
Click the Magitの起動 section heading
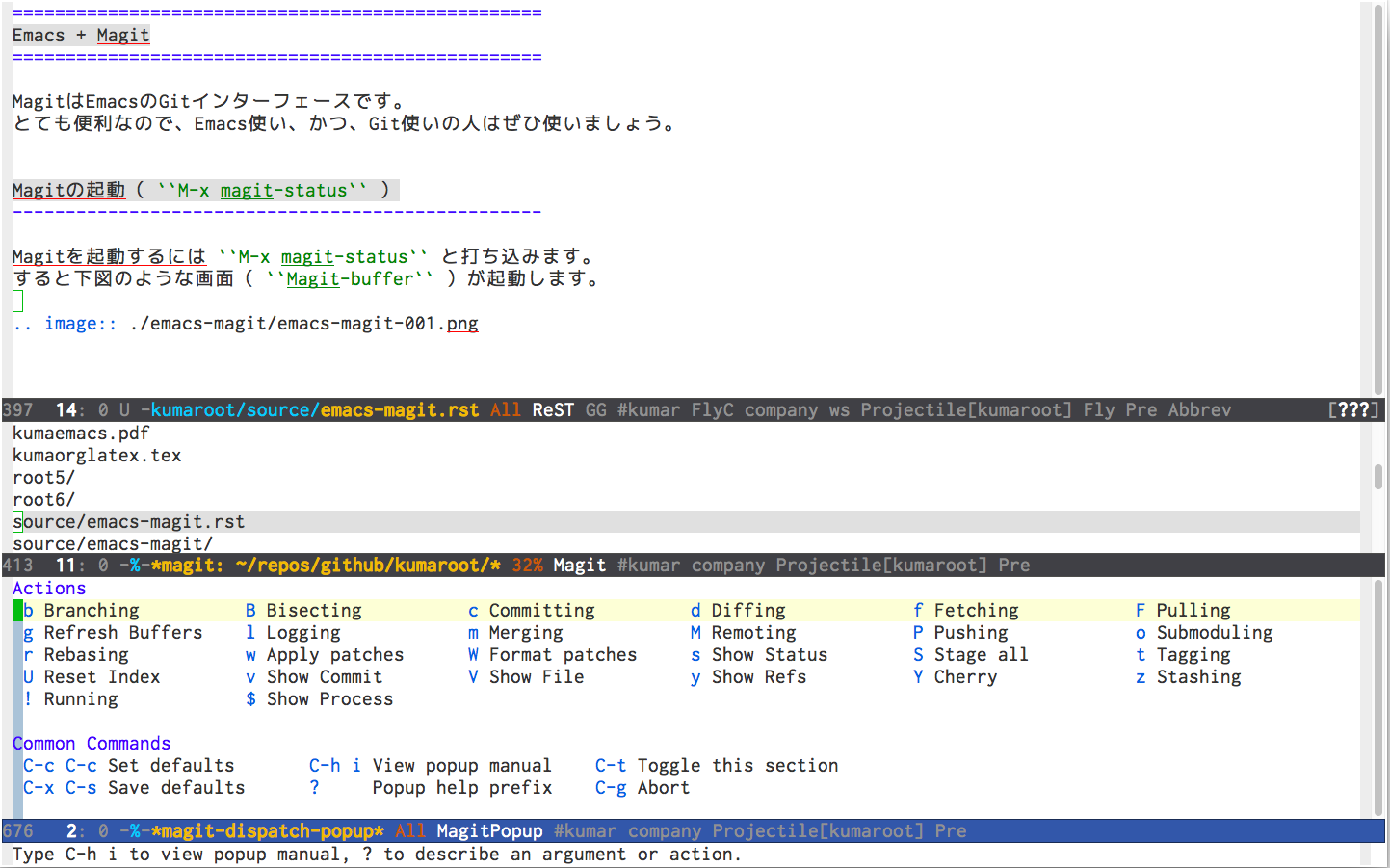(205, 190)
